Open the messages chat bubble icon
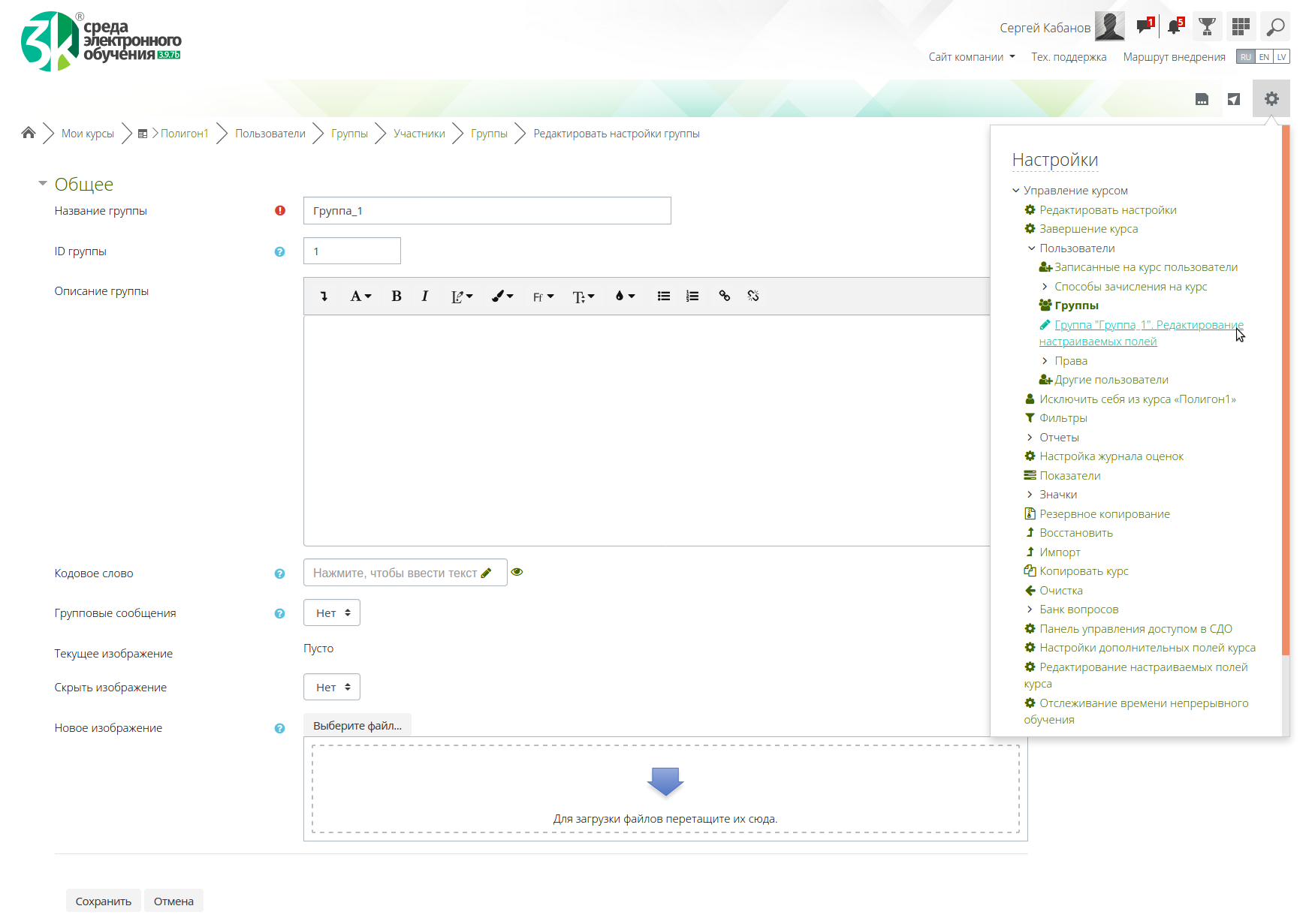This screenshot has width=1315, height=924. pos(1144,27)
